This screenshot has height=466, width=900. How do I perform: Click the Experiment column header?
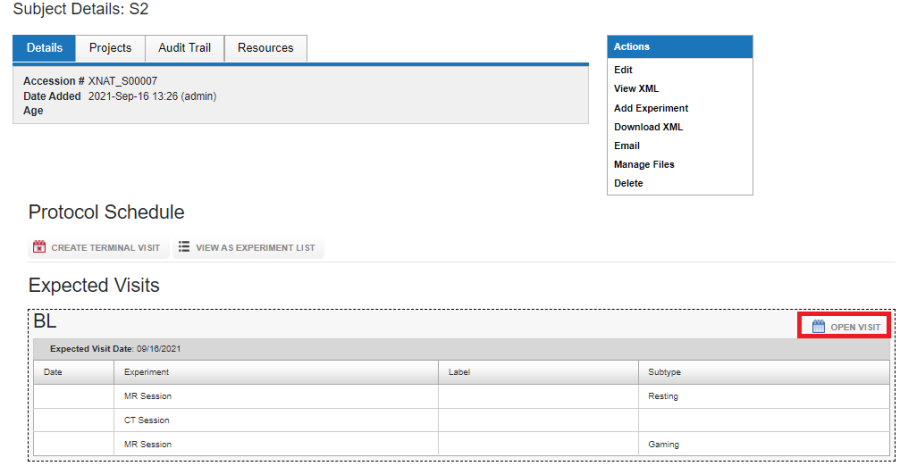coord(146,372)
